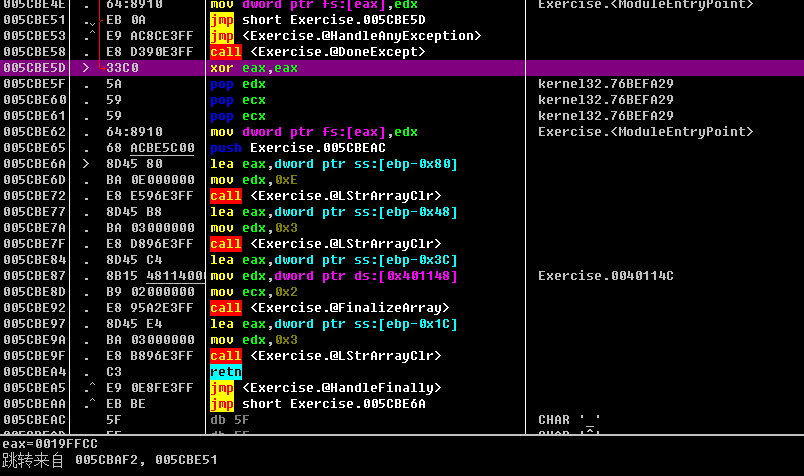Select push Exercise.005CBEAC instruction
This screenshot has width=804, height=476.
point(298,148)
